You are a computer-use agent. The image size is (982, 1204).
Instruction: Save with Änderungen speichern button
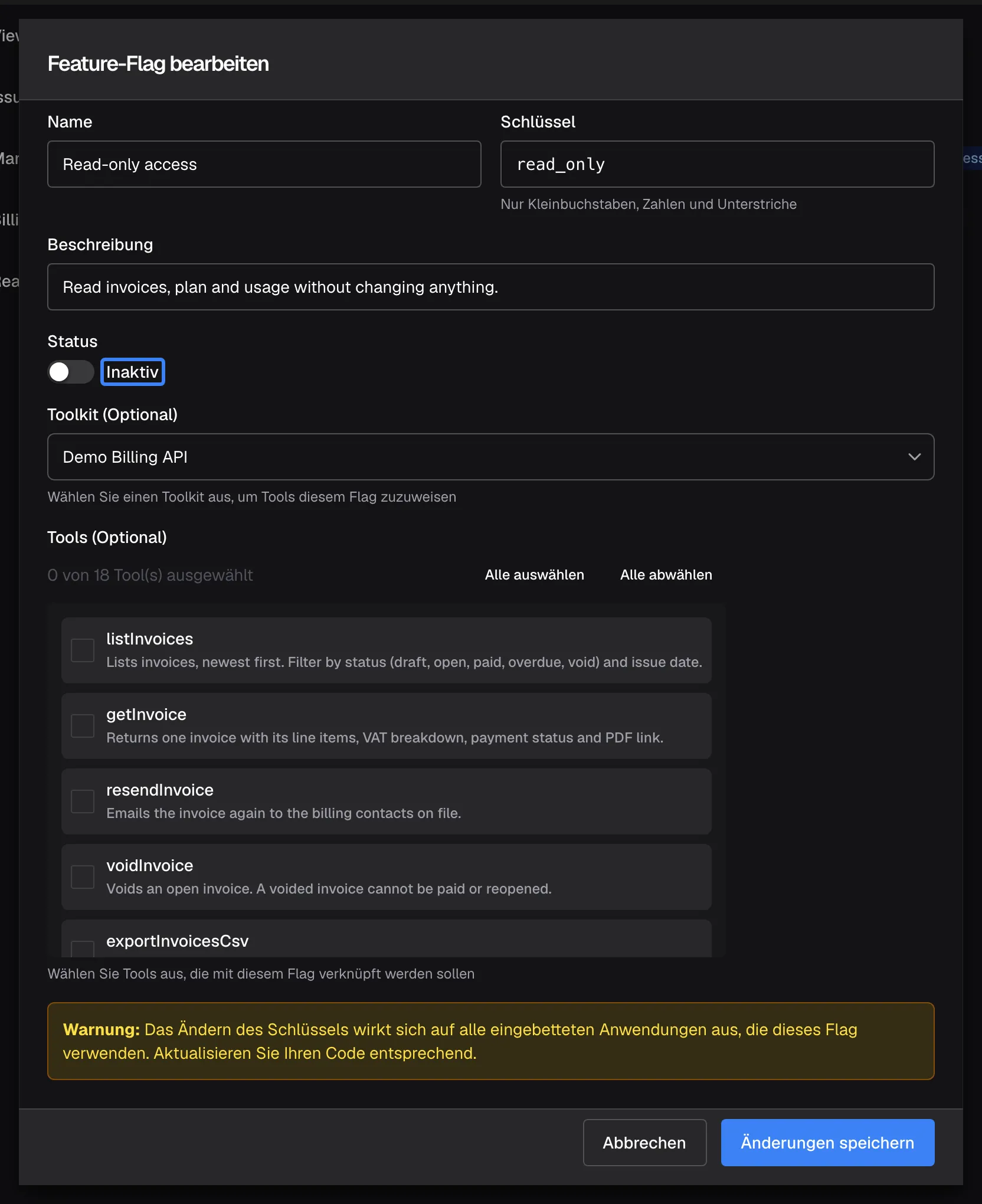coord(827,1143)
